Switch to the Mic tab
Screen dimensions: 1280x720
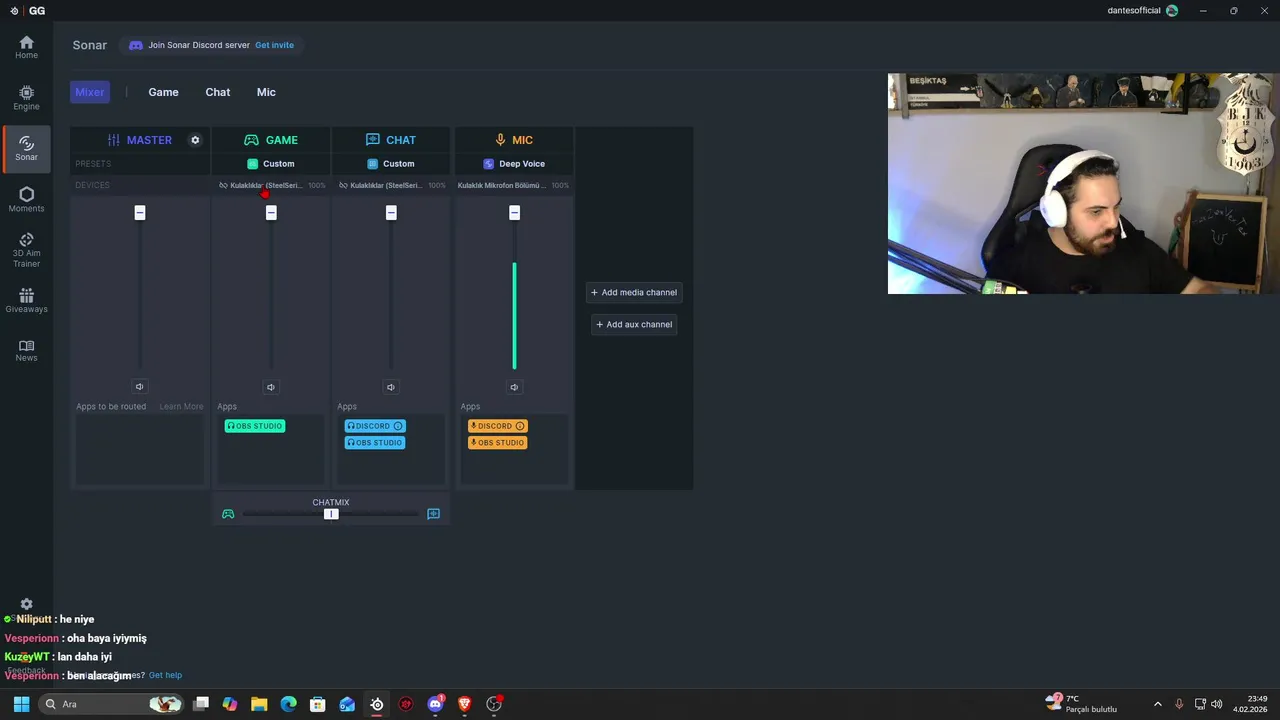(266, 92)
